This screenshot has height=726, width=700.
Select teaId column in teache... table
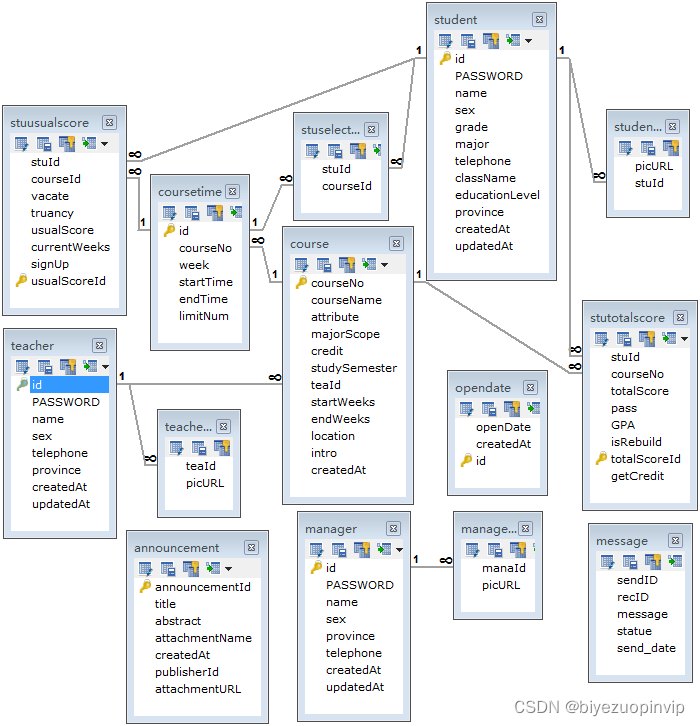pyautogui.click(x=200, y=466)
